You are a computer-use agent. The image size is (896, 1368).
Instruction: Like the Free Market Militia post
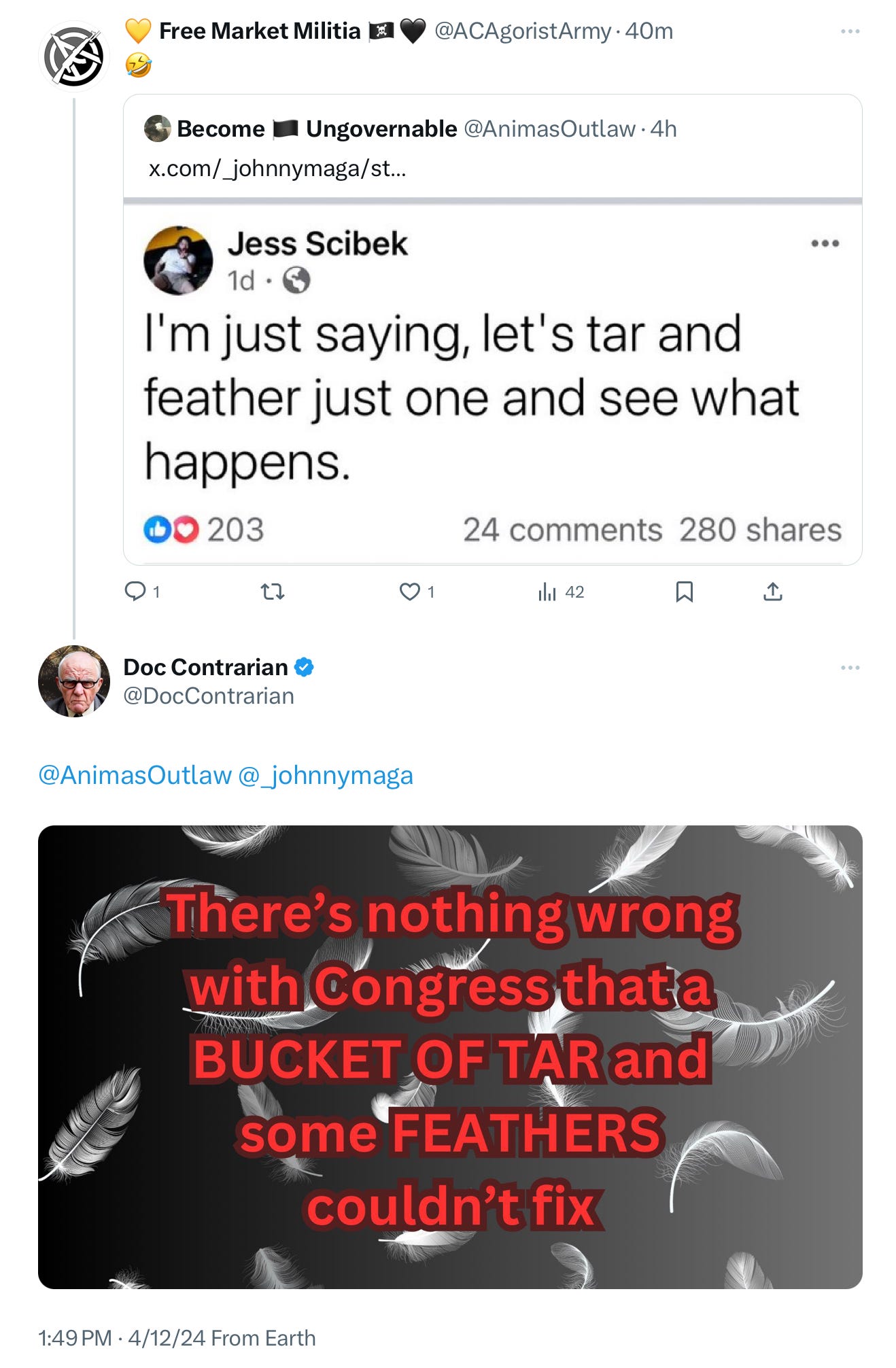[x=410, y=592]
